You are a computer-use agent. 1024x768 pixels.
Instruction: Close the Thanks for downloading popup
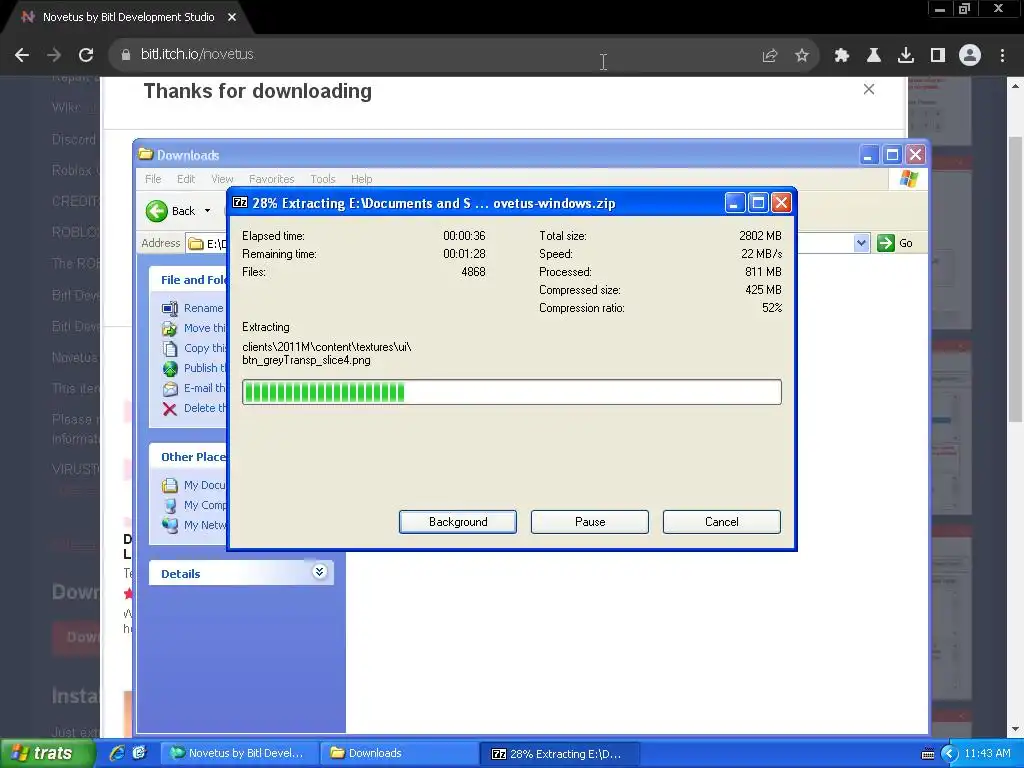click(x=869, y=89)
